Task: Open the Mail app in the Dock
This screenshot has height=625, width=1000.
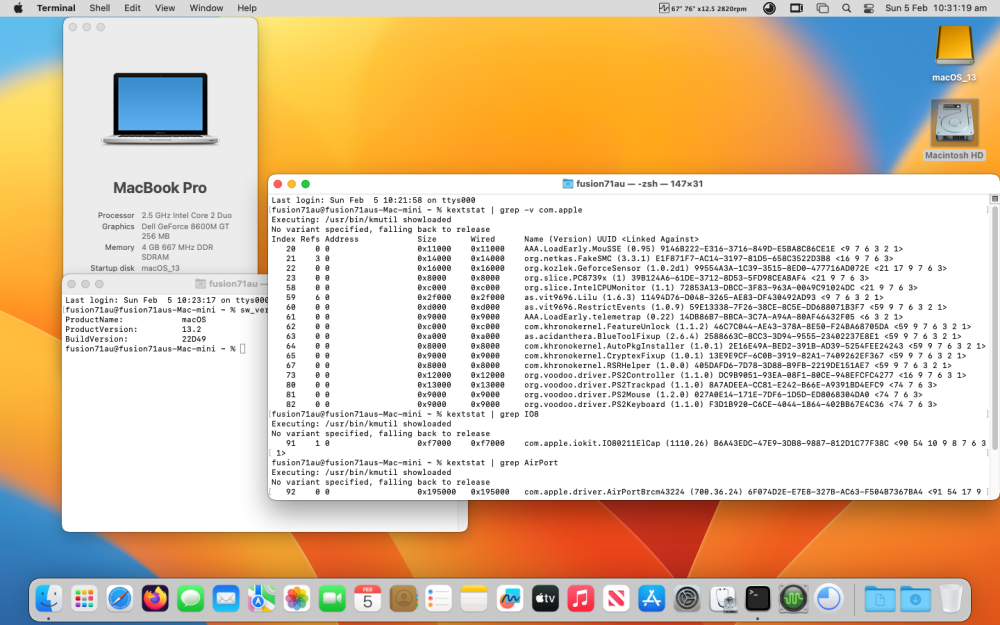Action: 226,599
